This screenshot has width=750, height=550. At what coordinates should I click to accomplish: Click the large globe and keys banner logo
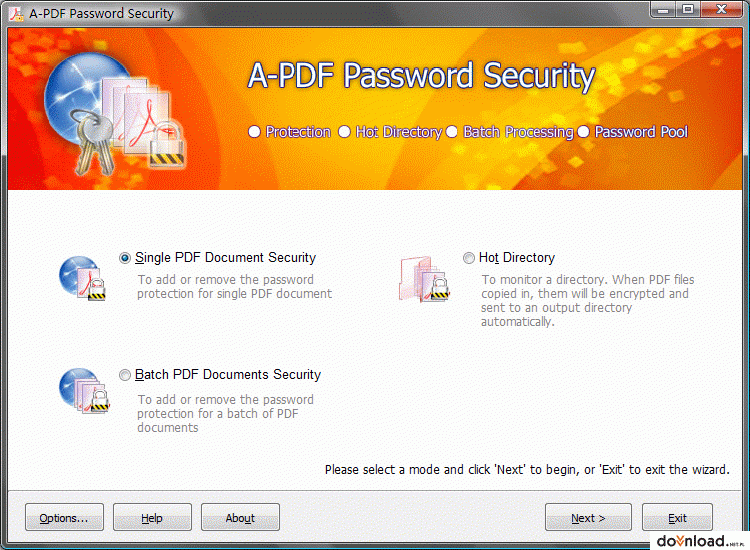pyautogui.click(x=115, y=113)
